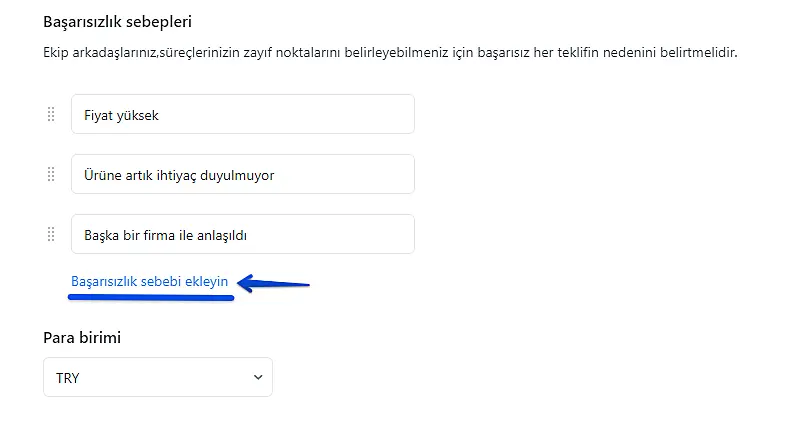Click the blue underline beneath the add-reason link
This screenshot has height=434, width=795.
152,297
